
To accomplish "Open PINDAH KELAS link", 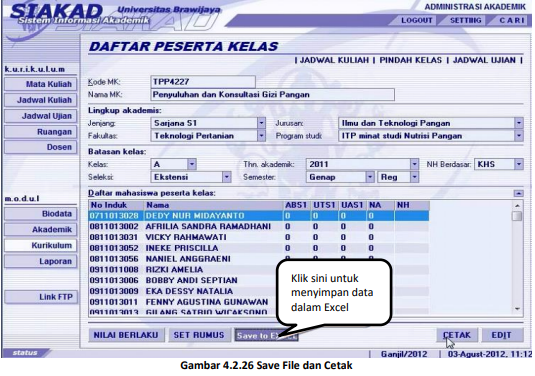I will 410,60.
